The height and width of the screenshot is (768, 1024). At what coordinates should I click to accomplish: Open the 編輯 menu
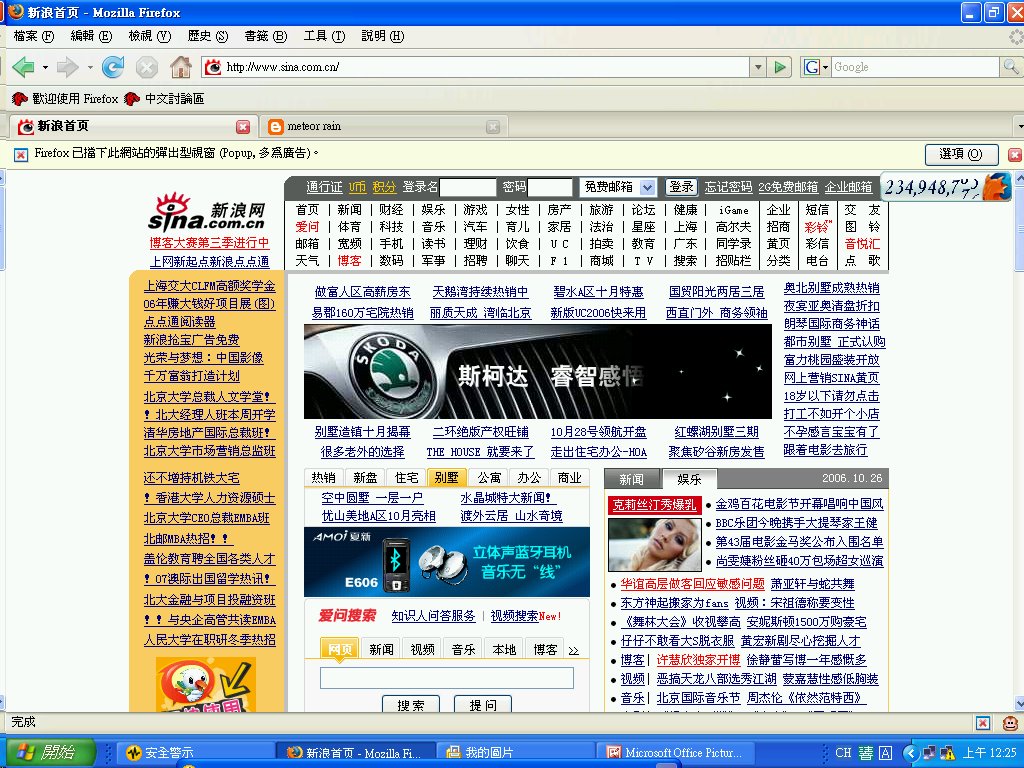pyautogui.click(x=91, y=36)
